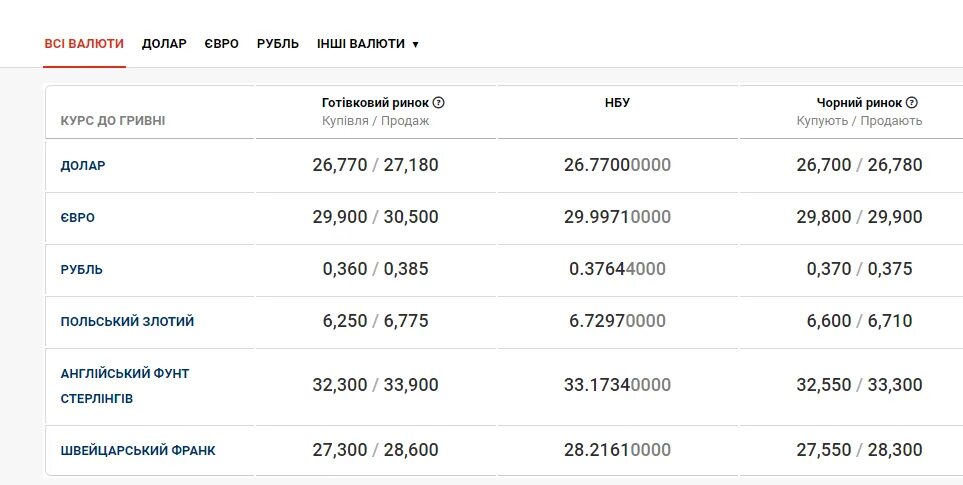Screen dimensions: 963x485
Task: Open the ПОЛЬСЬКИЙ ЗЛОТИЙ currency link
Action: pyautogui.click(x=127, y=322)
